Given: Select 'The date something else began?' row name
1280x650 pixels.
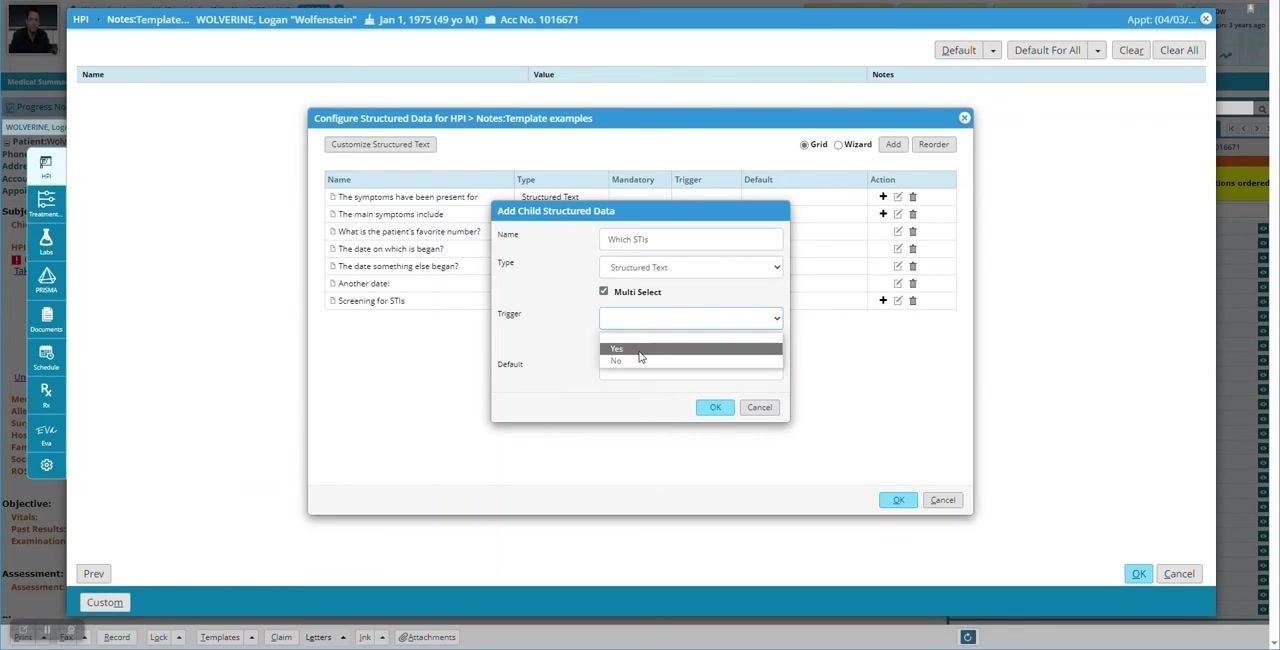Looking at the screenshot, I should (398, 266).
